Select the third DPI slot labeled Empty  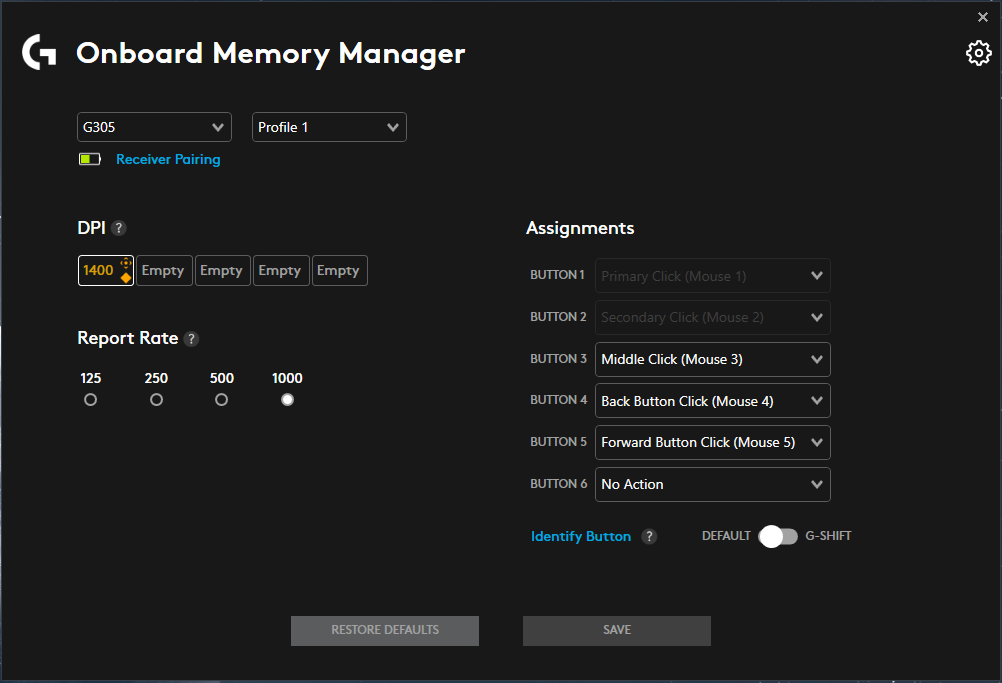(222, 270)
